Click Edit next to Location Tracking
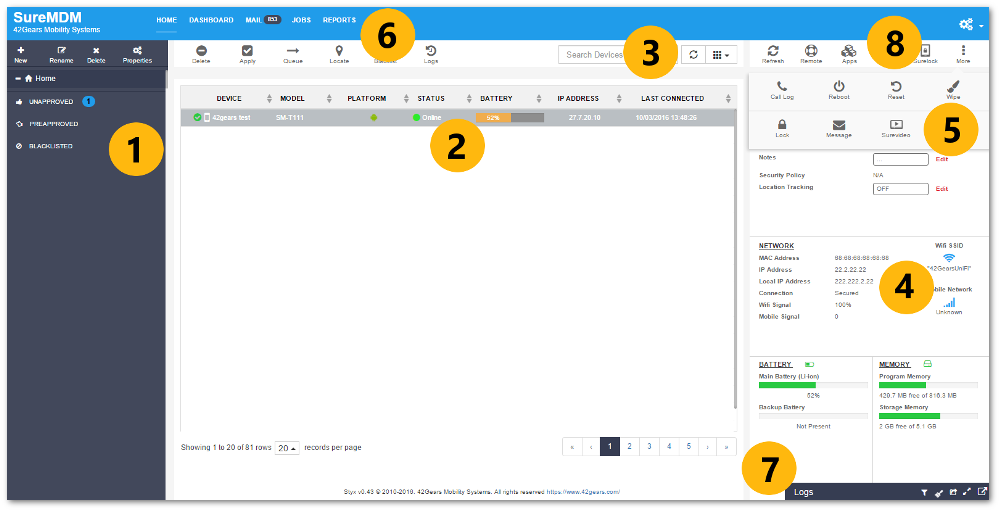The image size is (1000, 511). coord(941,189)
